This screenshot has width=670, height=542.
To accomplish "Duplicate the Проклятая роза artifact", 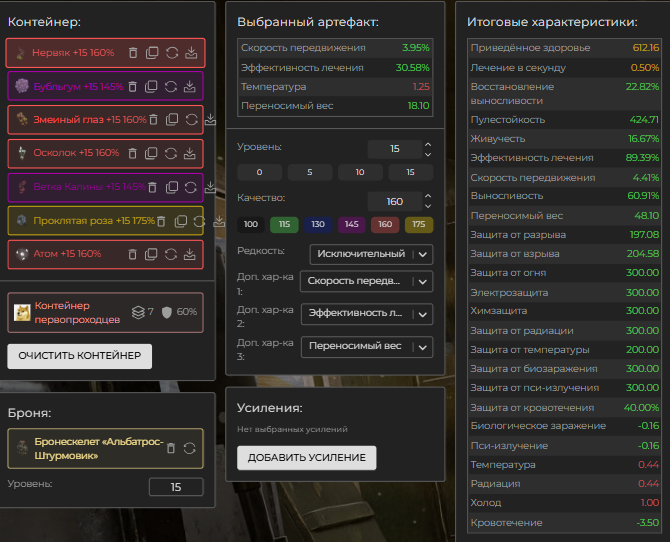I will point(181,221).
